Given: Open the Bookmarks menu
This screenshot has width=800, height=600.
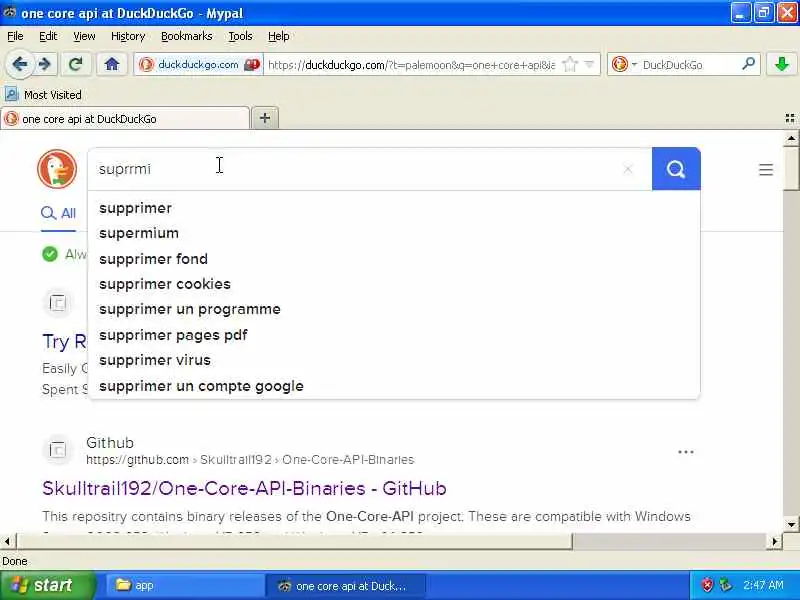Looking at the screenshot, I should click(x=186, y=36).
